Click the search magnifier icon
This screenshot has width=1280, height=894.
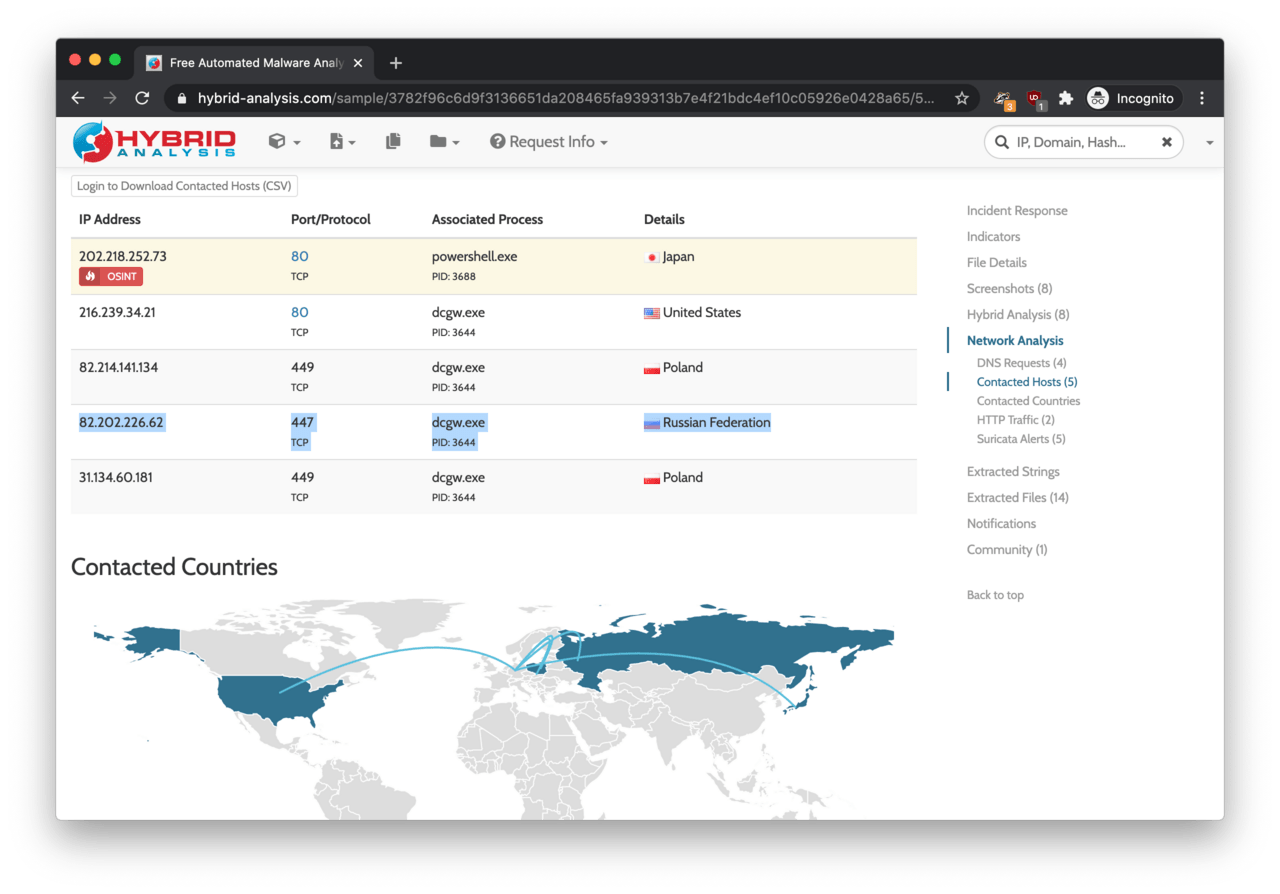tap(1001, 142)
